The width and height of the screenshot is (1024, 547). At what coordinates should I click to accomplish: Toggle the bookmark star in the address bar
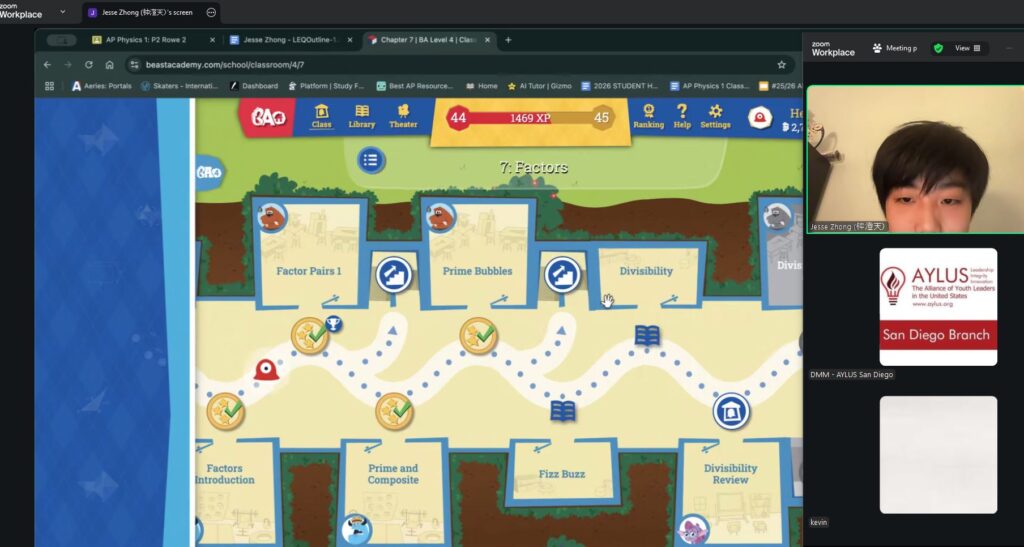(781, 64)
